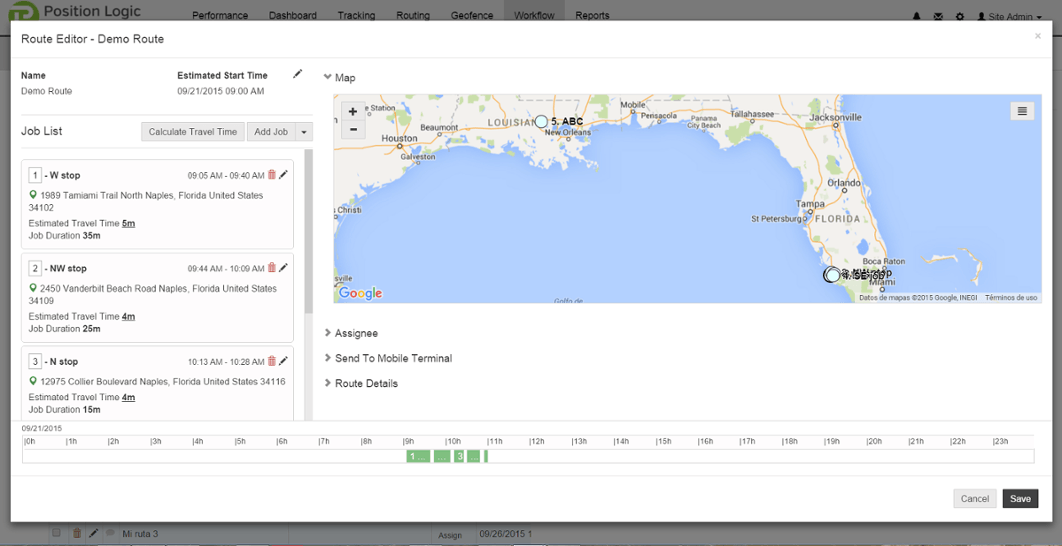Open the map layers menu icon
The height and width of the screenshot is (546, 1062).
point(1022,111)
